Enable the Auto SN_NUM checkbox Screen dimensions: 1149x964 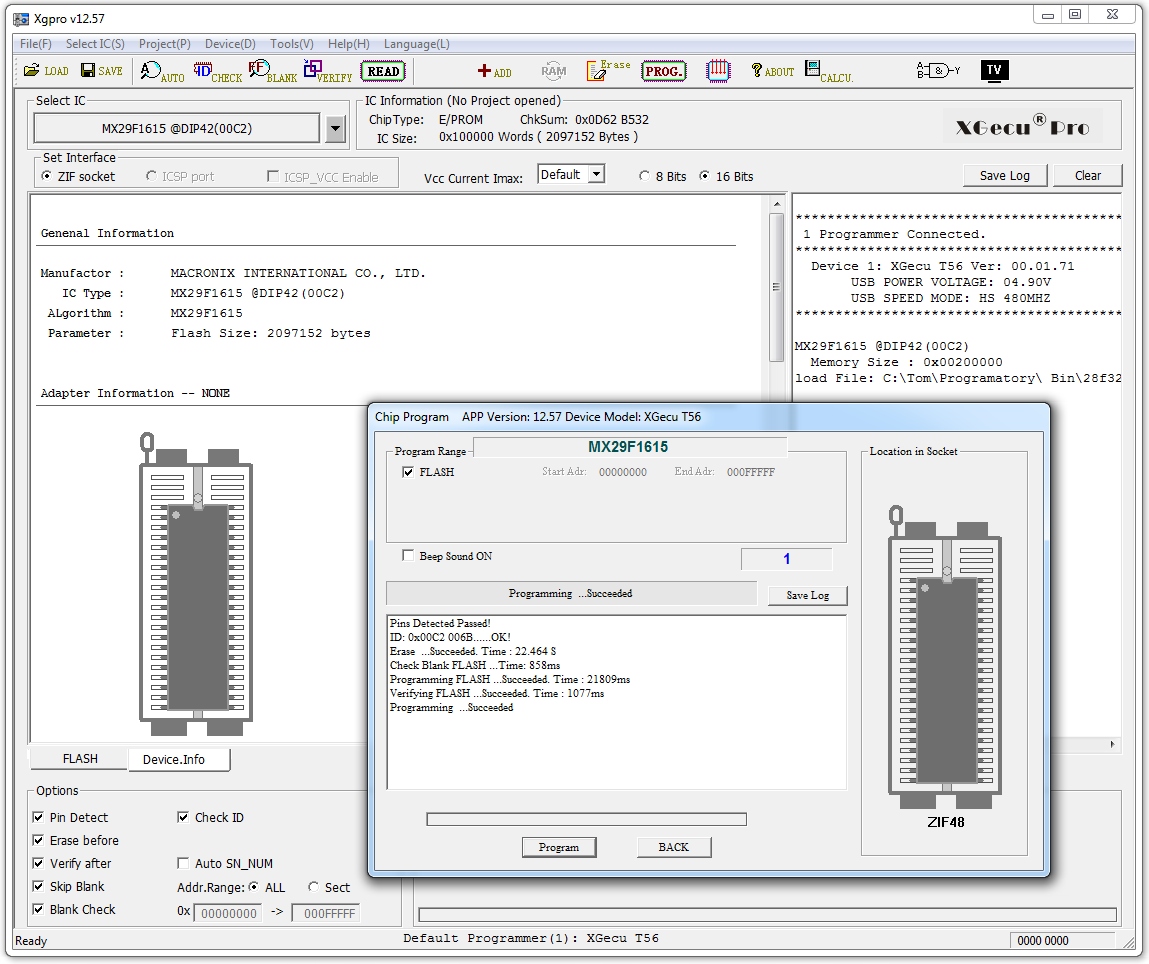coord(183,863)
